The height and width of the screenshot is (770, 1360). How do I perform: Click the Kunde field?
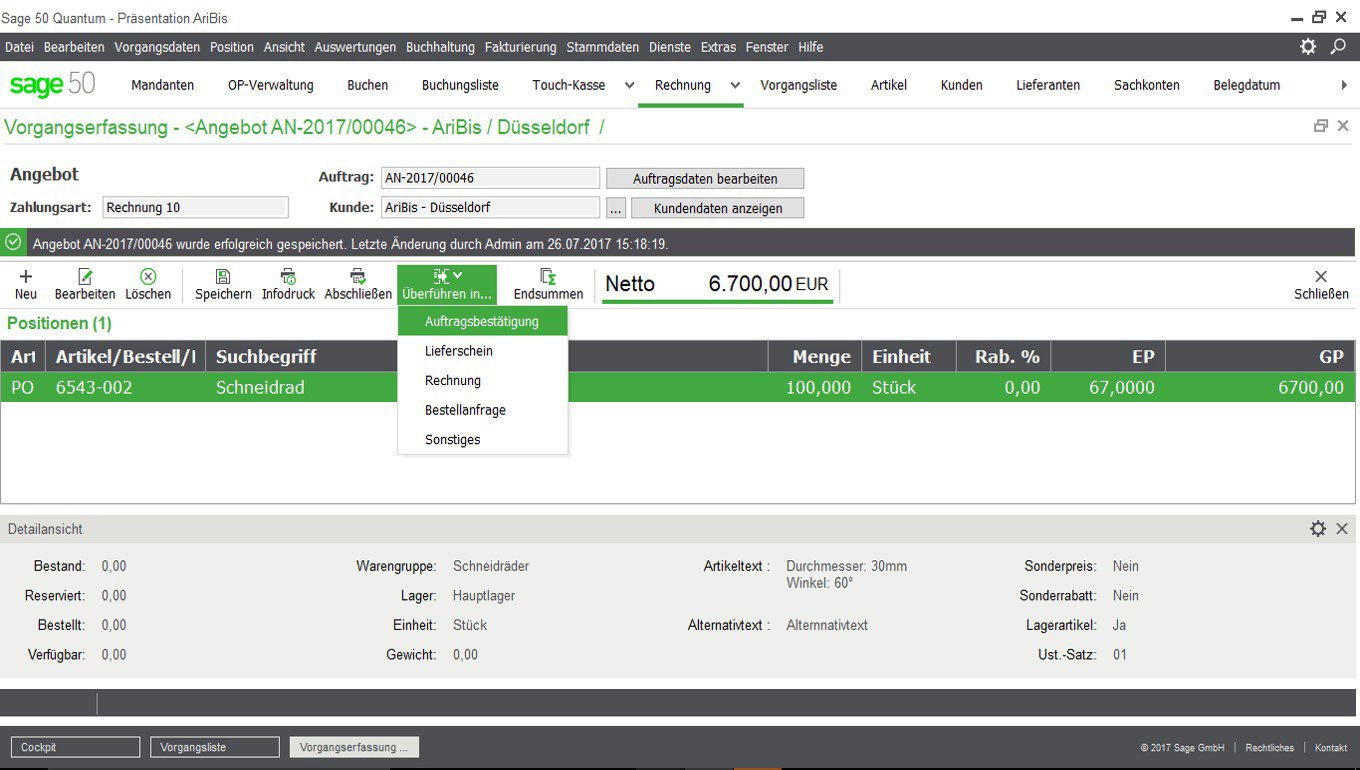(490, 208)
